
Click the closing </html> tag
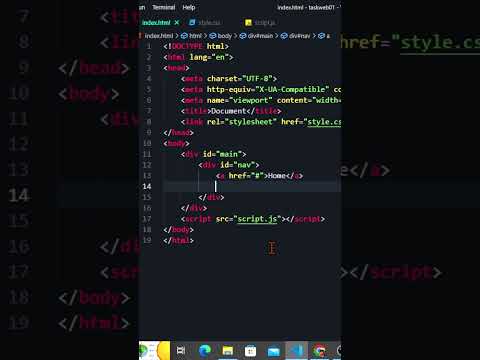pyautogui.click(x=179, y=240)
